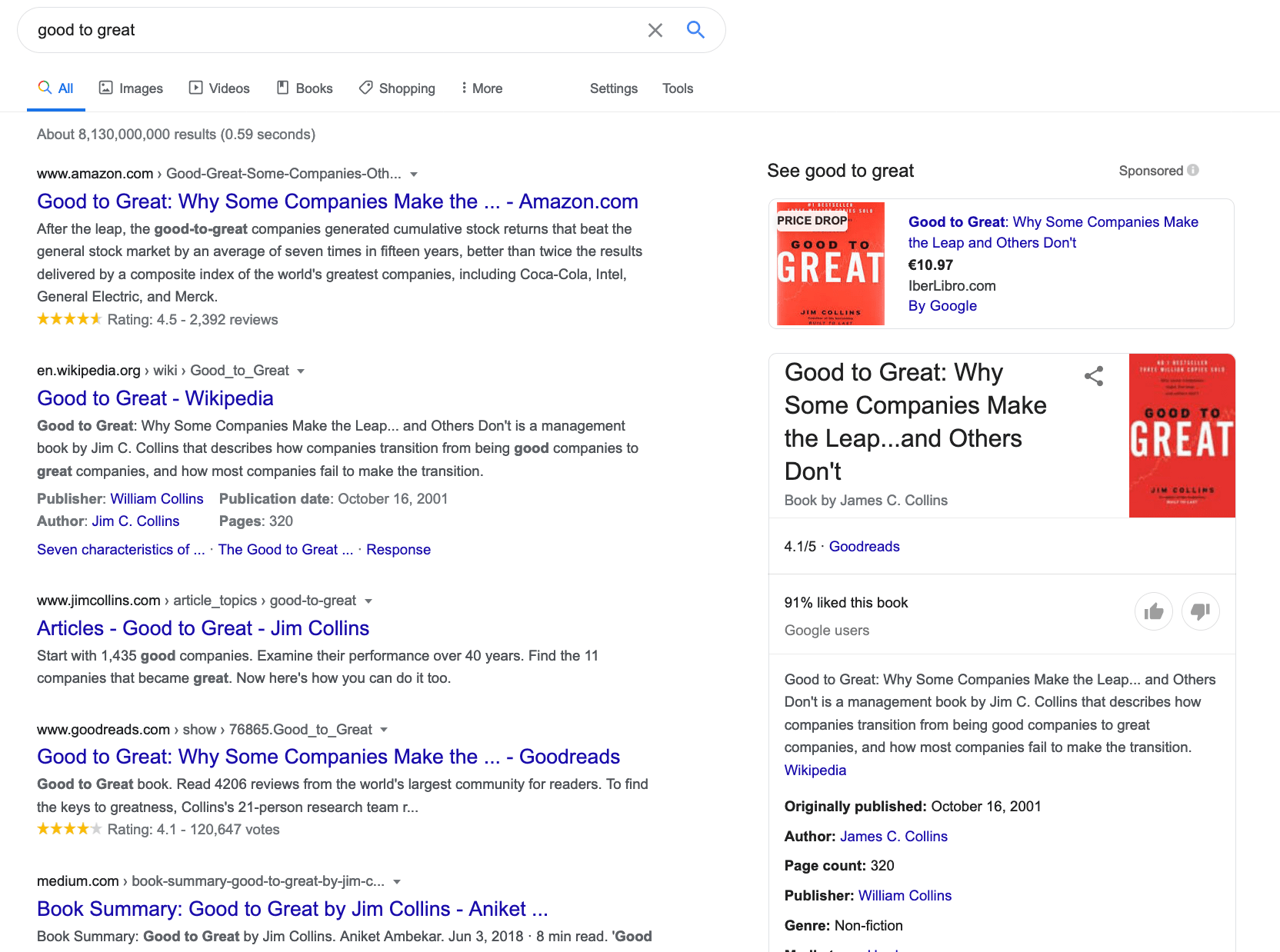Viewport: 1280px width, 952px height.
Task: Click the '91% liked this book' text
Action: pos(846,603)
